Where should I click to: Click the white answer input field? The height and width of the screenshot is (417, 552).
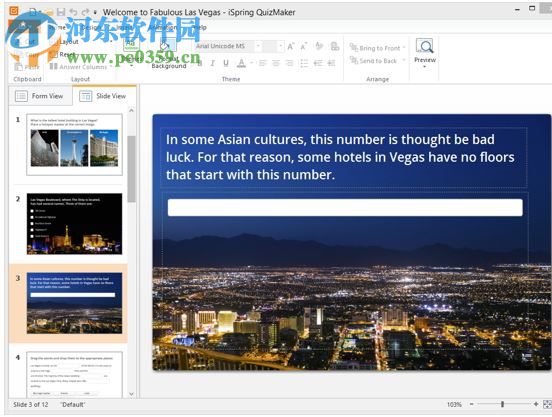click(x=345, y=207)
